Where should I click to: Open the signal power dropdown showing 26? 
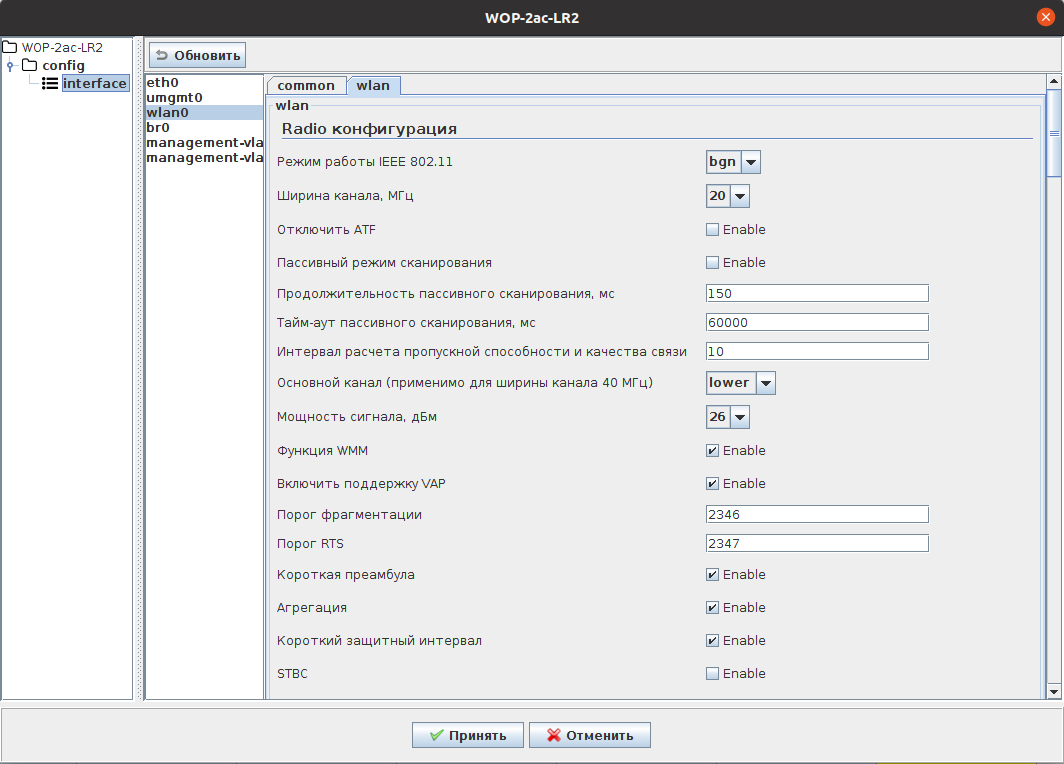[739, 417]
